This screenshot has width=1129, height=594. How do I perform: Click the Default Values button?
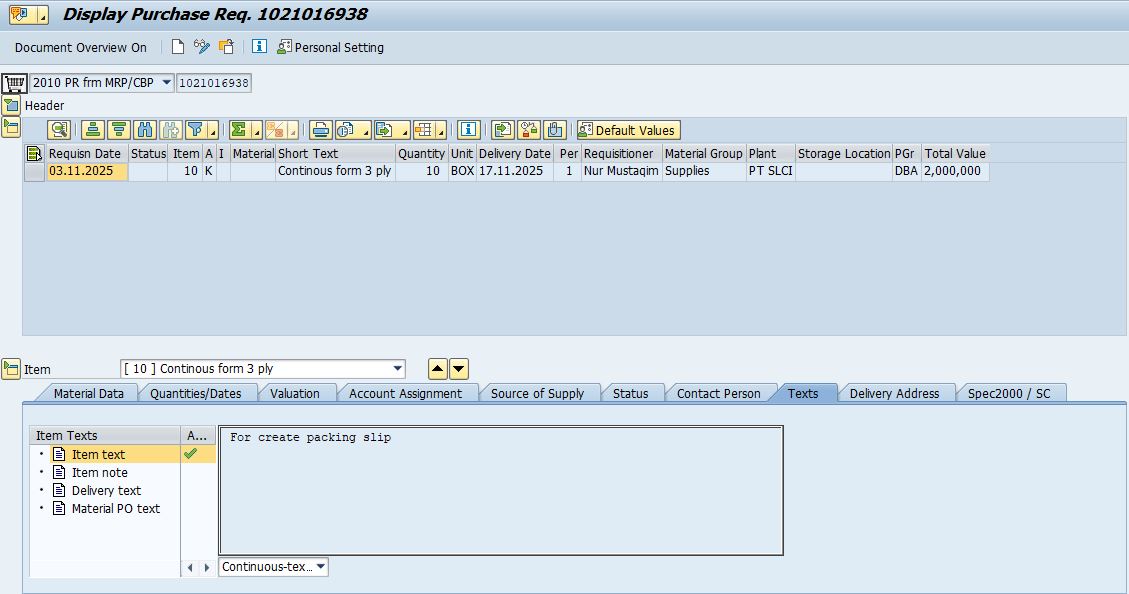[x=628, y=130]
